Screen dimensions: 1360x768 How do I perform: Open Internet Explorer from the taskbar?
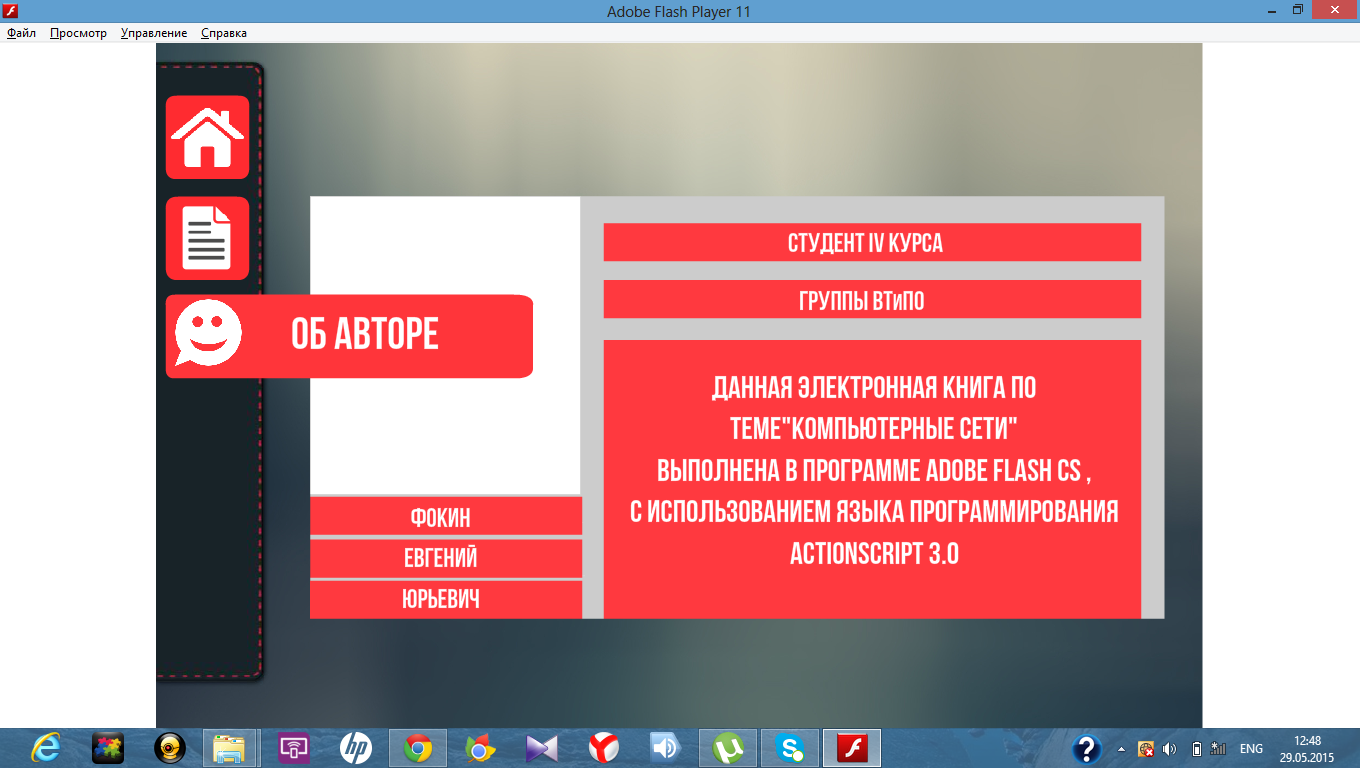pyautogui.click(x=46, y=747)
